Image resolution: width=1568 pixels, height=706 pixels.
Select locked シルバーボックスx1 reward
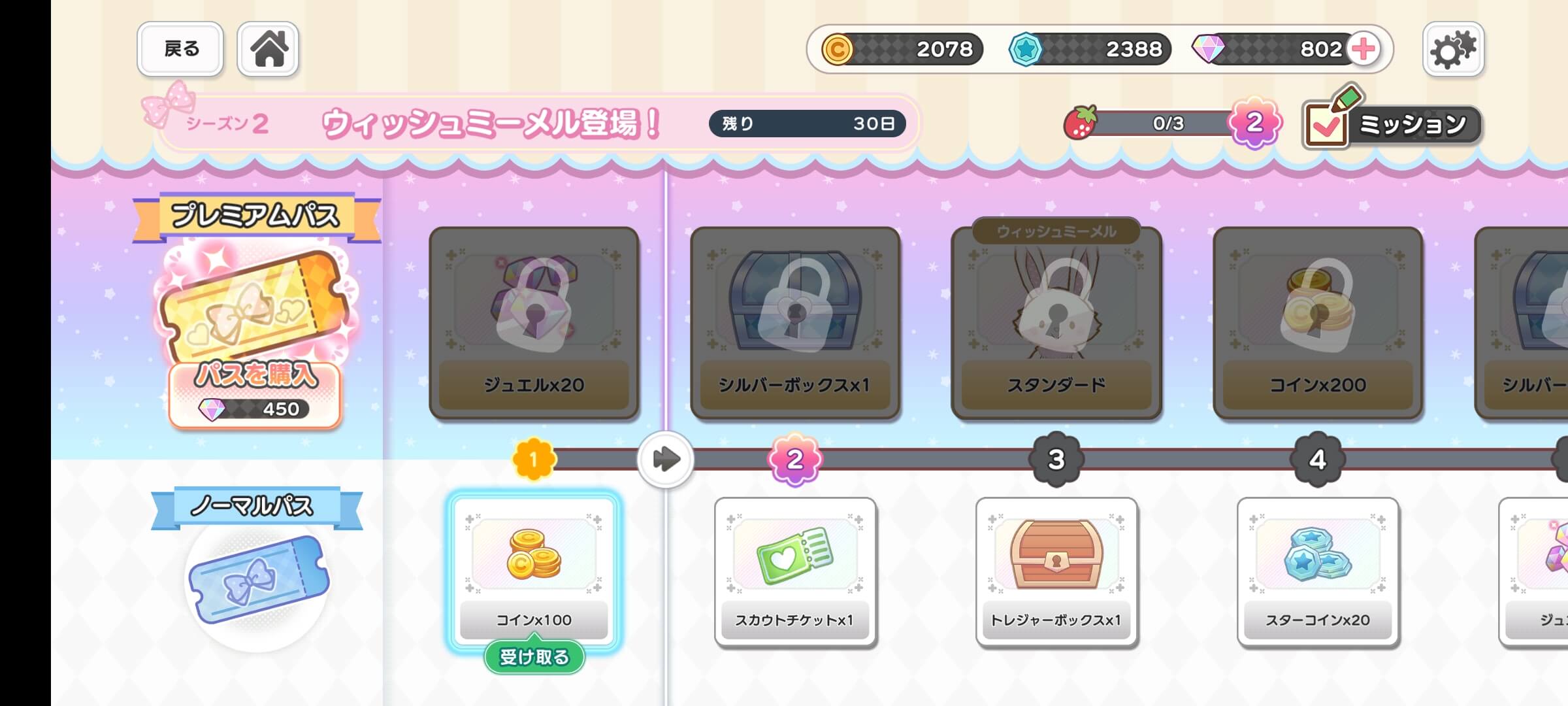tap(795, 323)
